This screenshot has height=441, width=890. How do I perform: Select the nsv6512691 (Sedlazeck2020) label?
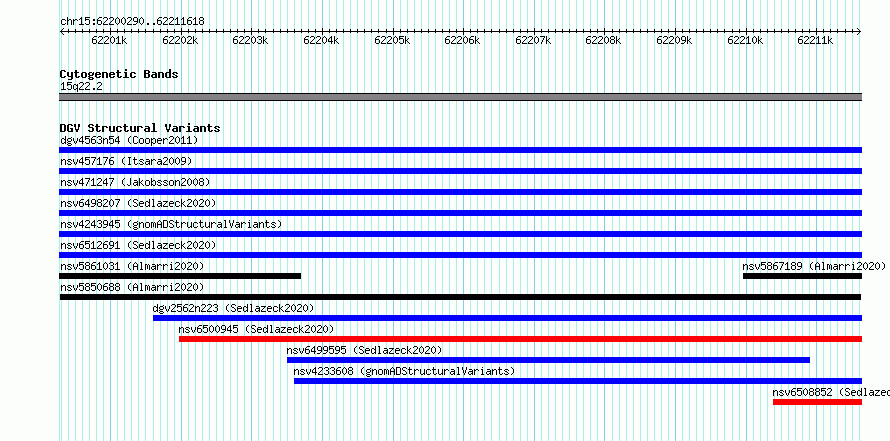tap(138, 246)
